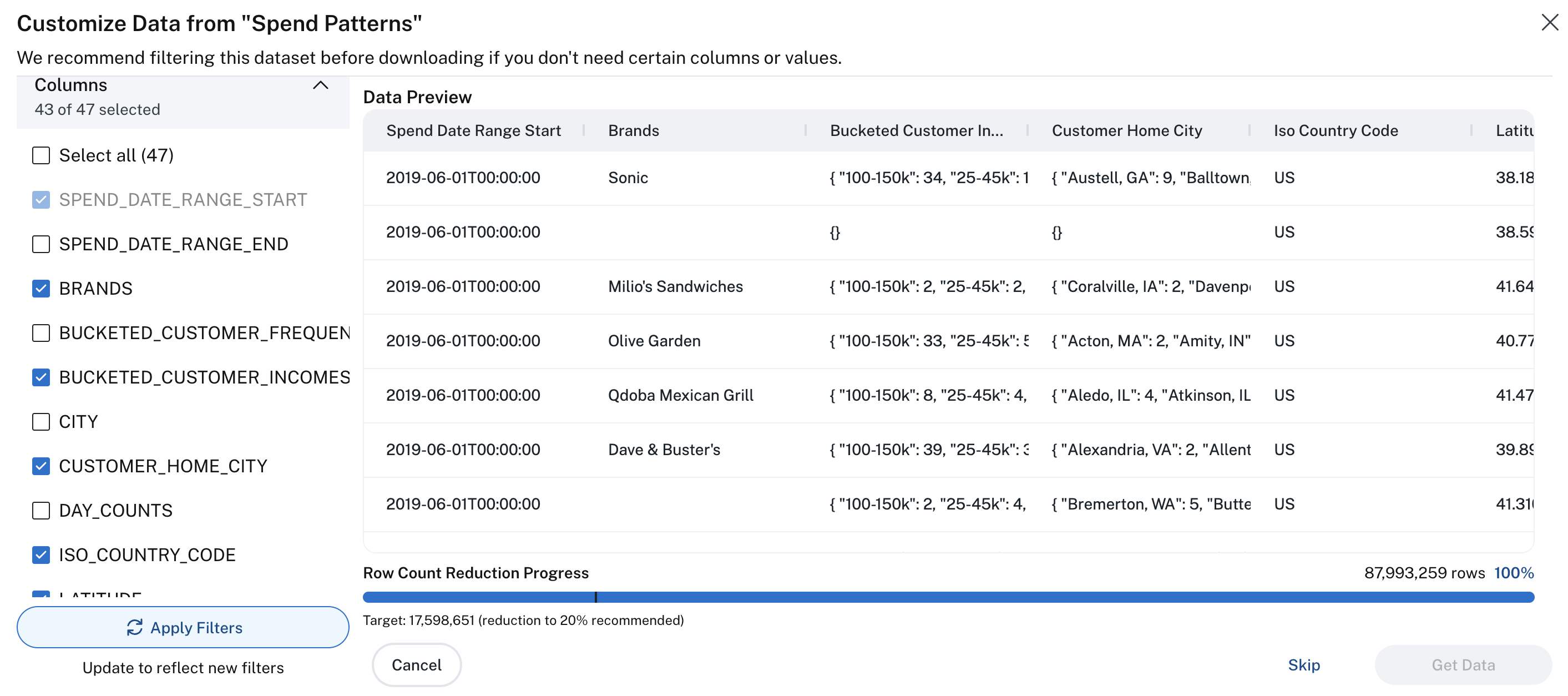Uncheck the BRANDS column checkbox
This screenshot has height=696, width=1568.
tap(41, 288)
